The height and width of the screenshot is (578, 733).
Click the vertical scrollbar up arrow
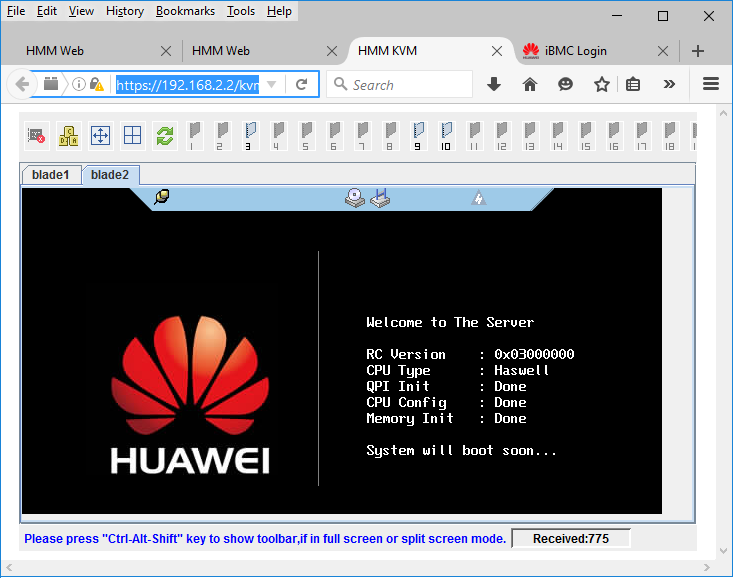[723, 113]
